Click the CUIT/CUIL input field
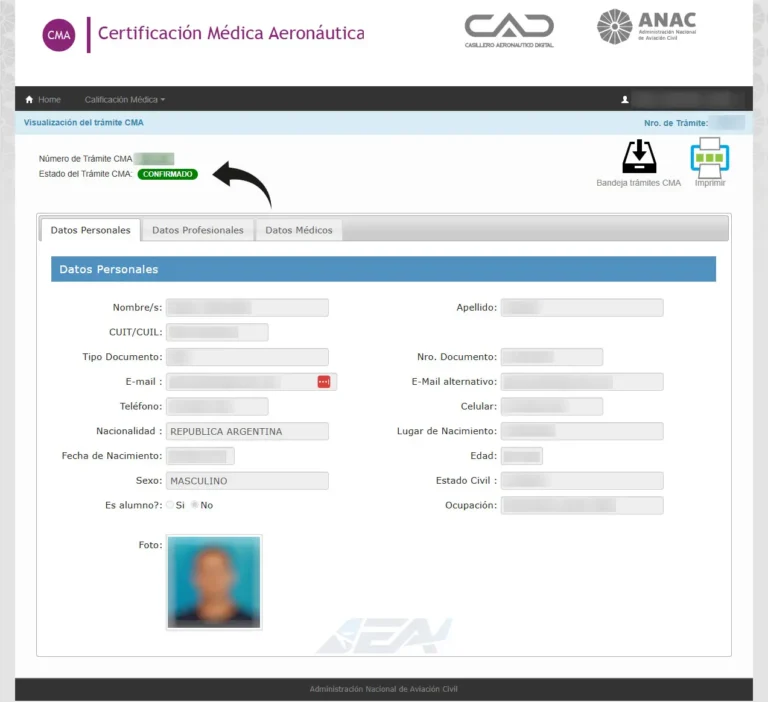768x702 pixels. point(217,332)
